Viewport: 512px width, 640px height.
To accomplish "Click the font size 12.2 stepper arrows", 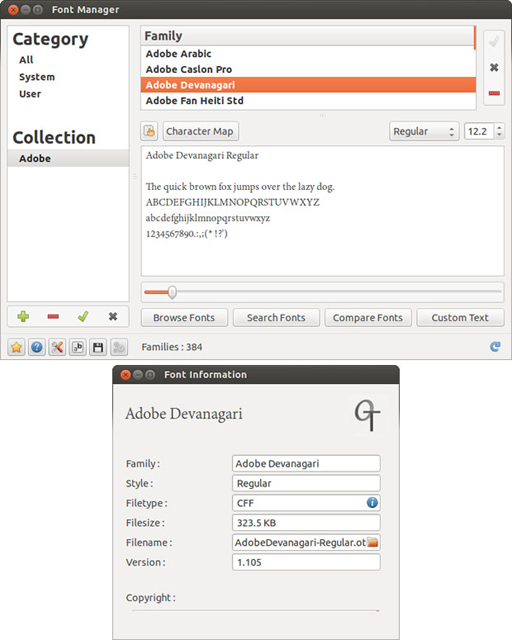I will tap(499, 131).
